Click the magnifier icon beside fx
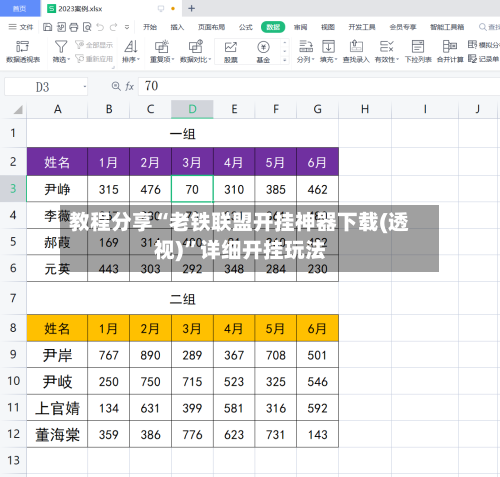 coord(116,86)
